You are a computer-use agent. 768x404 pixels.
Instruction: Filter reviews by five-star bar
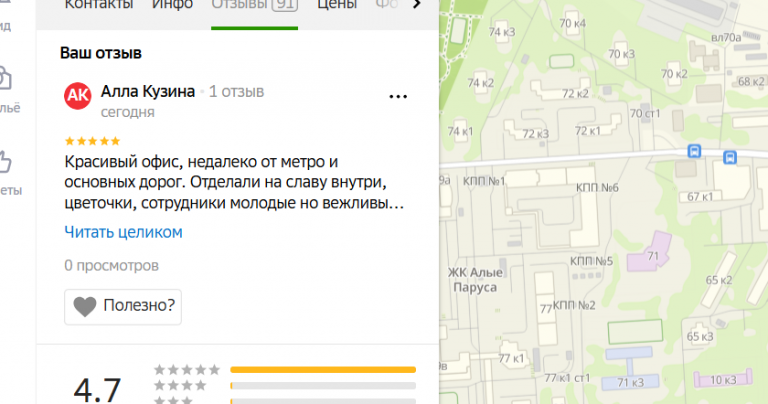323,370
